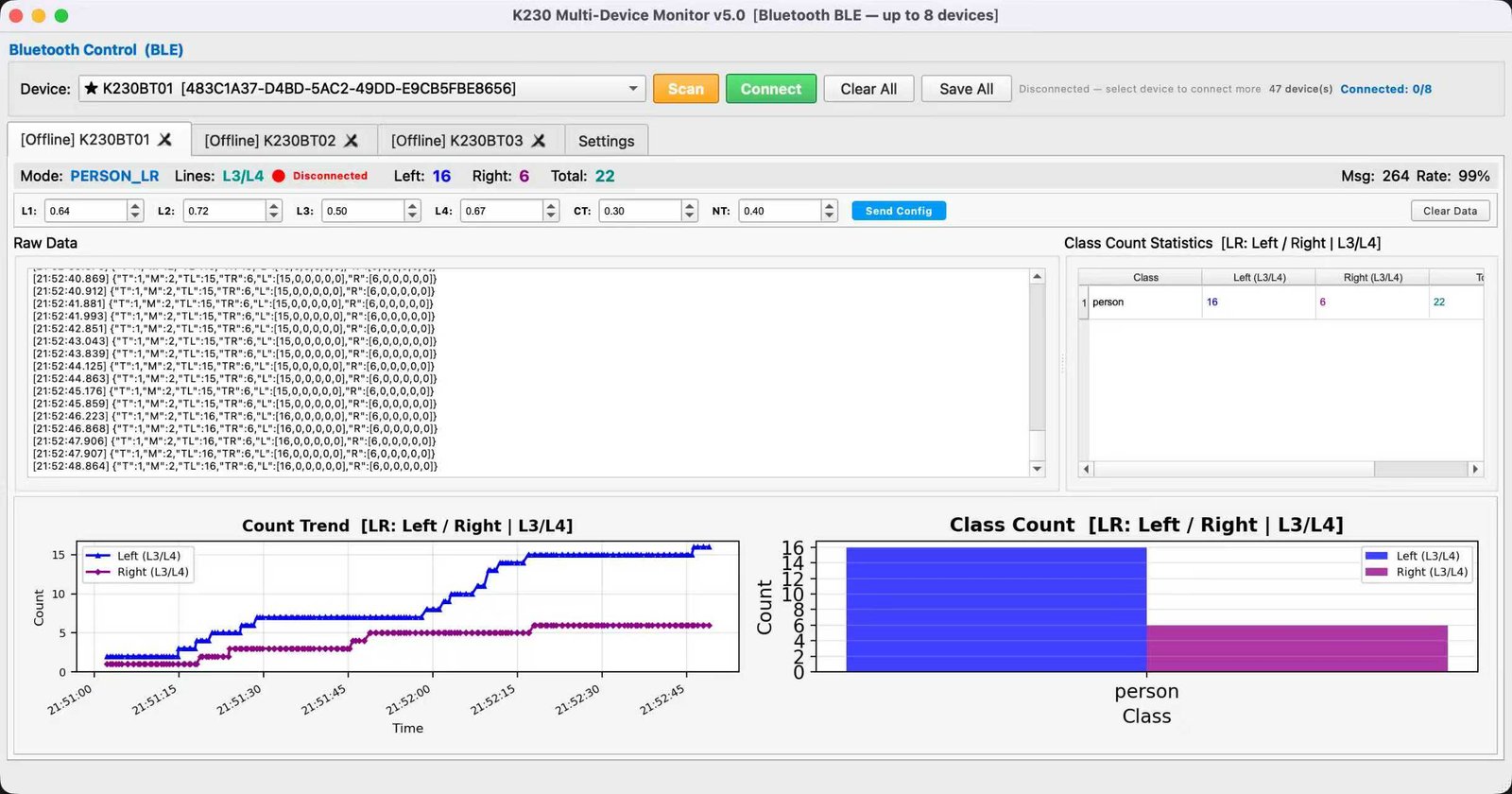The image size is (1512, 794).
Task: Click Right (L3/L4) legend entry in Count Trend
Action: tap(138, 572)
